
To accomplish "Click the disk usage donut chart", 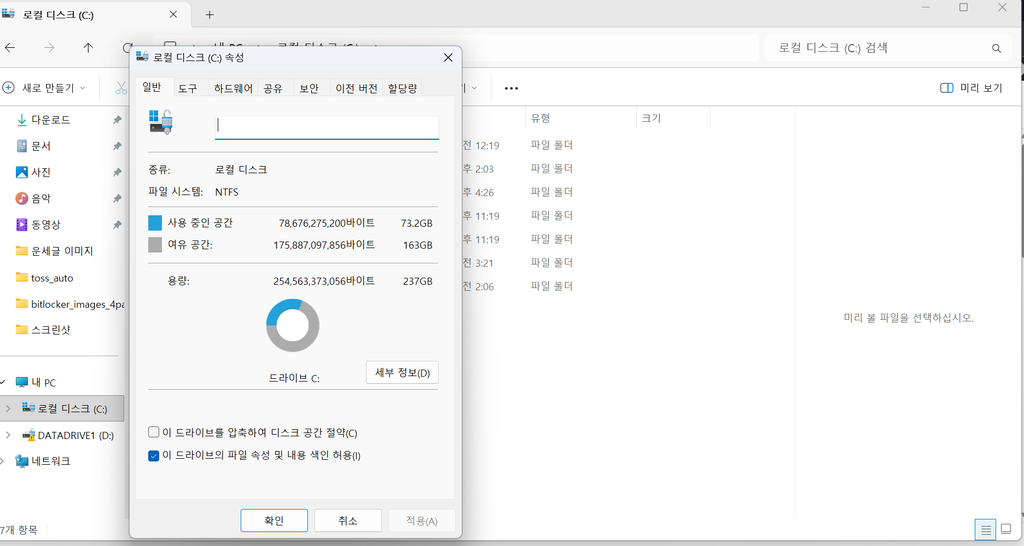I will (293, 325).
